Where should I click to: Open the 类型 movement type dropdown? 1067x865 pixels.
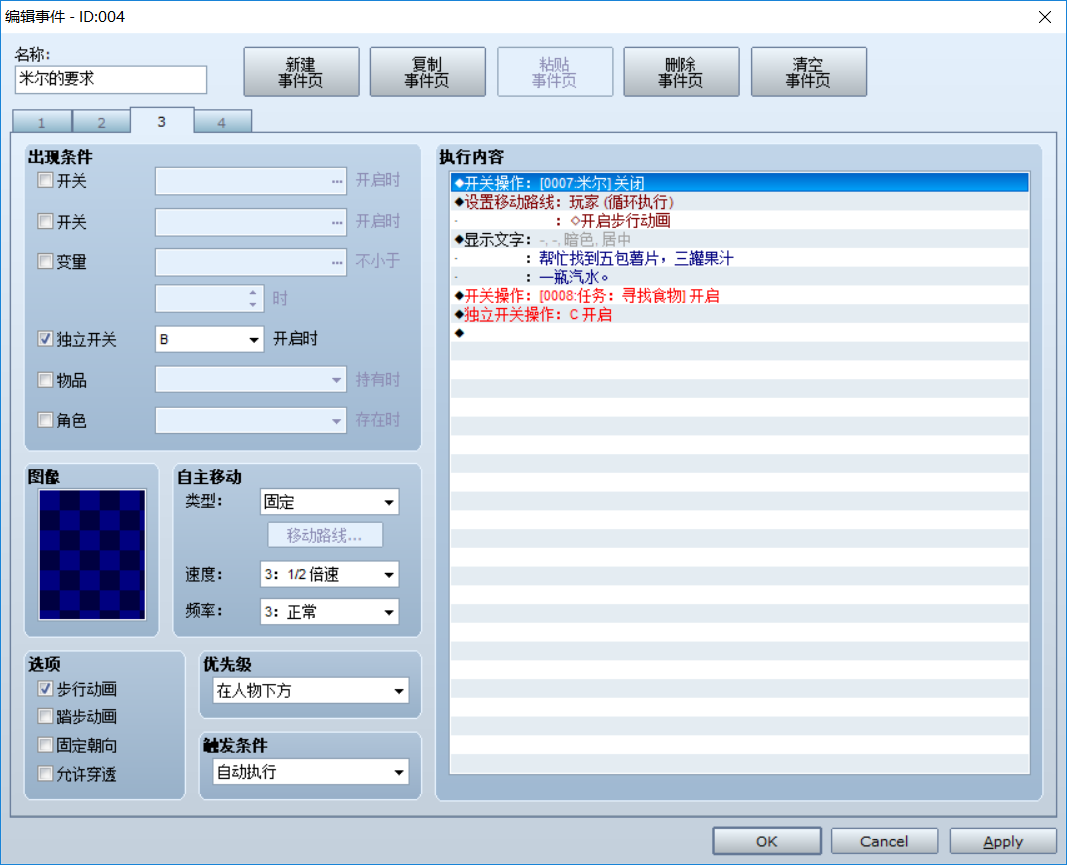pos(329,502)
